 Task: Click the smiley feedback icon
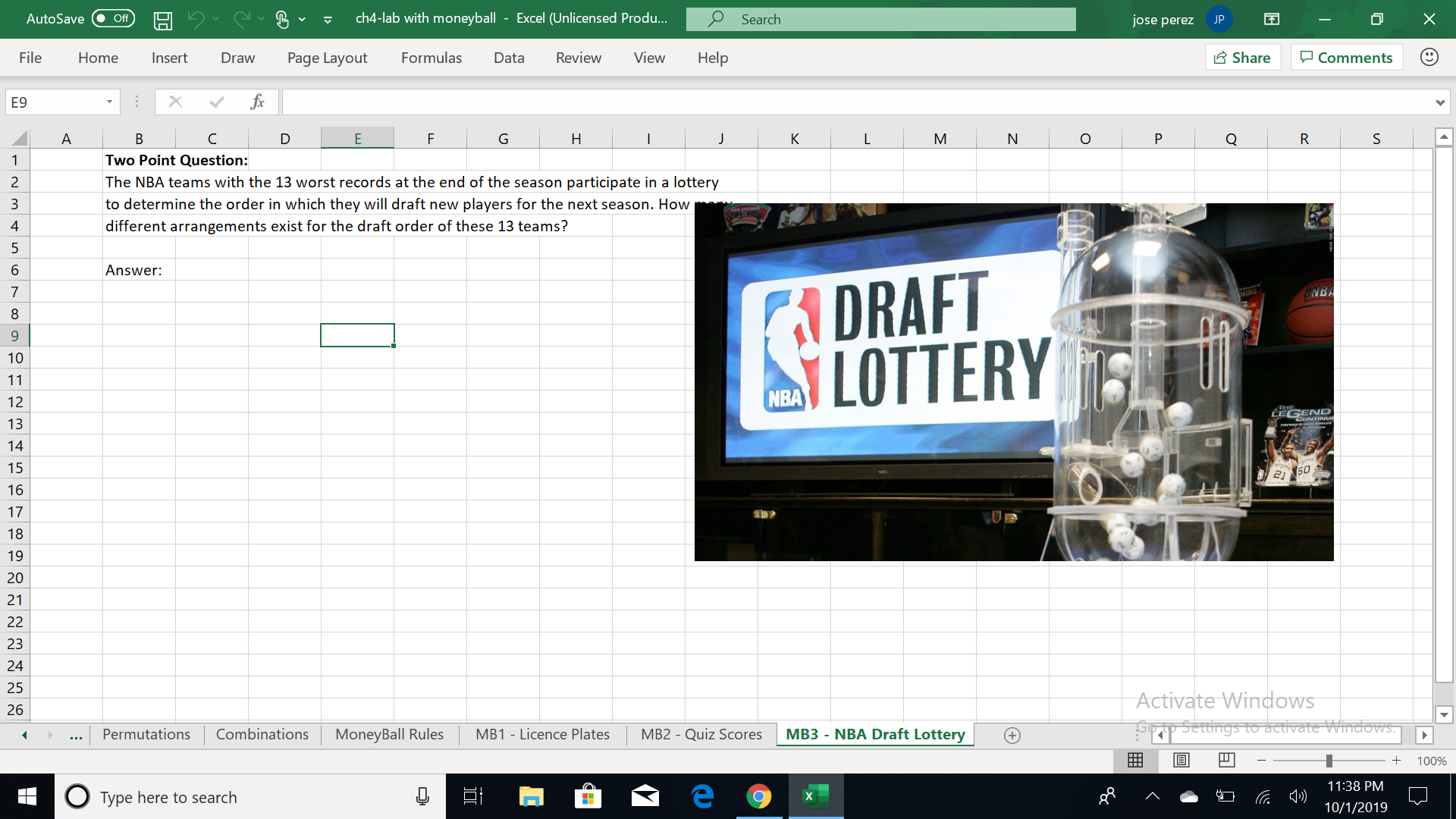(1429, 58)
